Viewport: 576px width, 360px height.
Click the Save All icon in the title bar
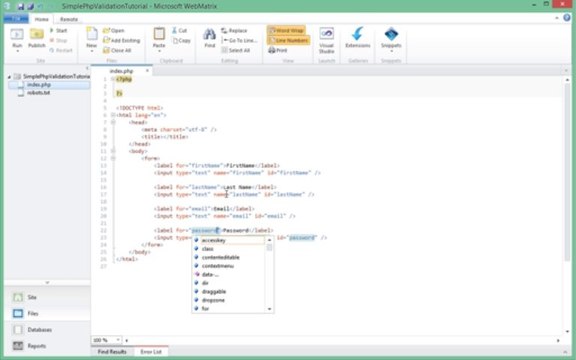pyautogui.click(x=31, y=6)
